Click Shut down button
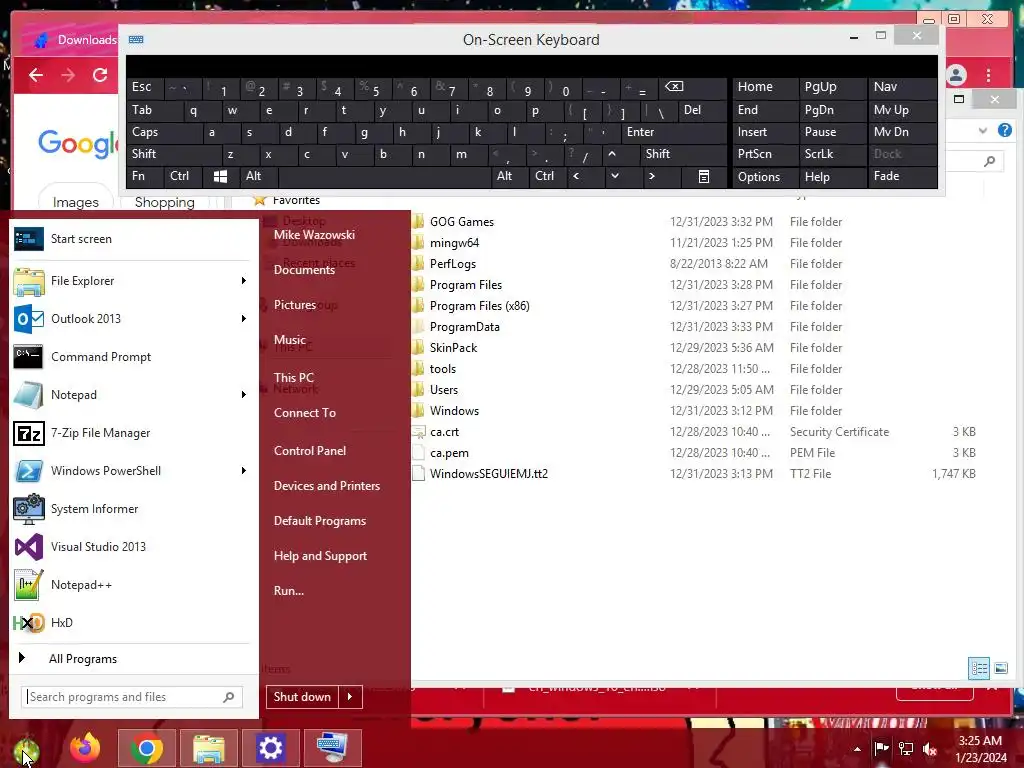 tap(302, 697)
